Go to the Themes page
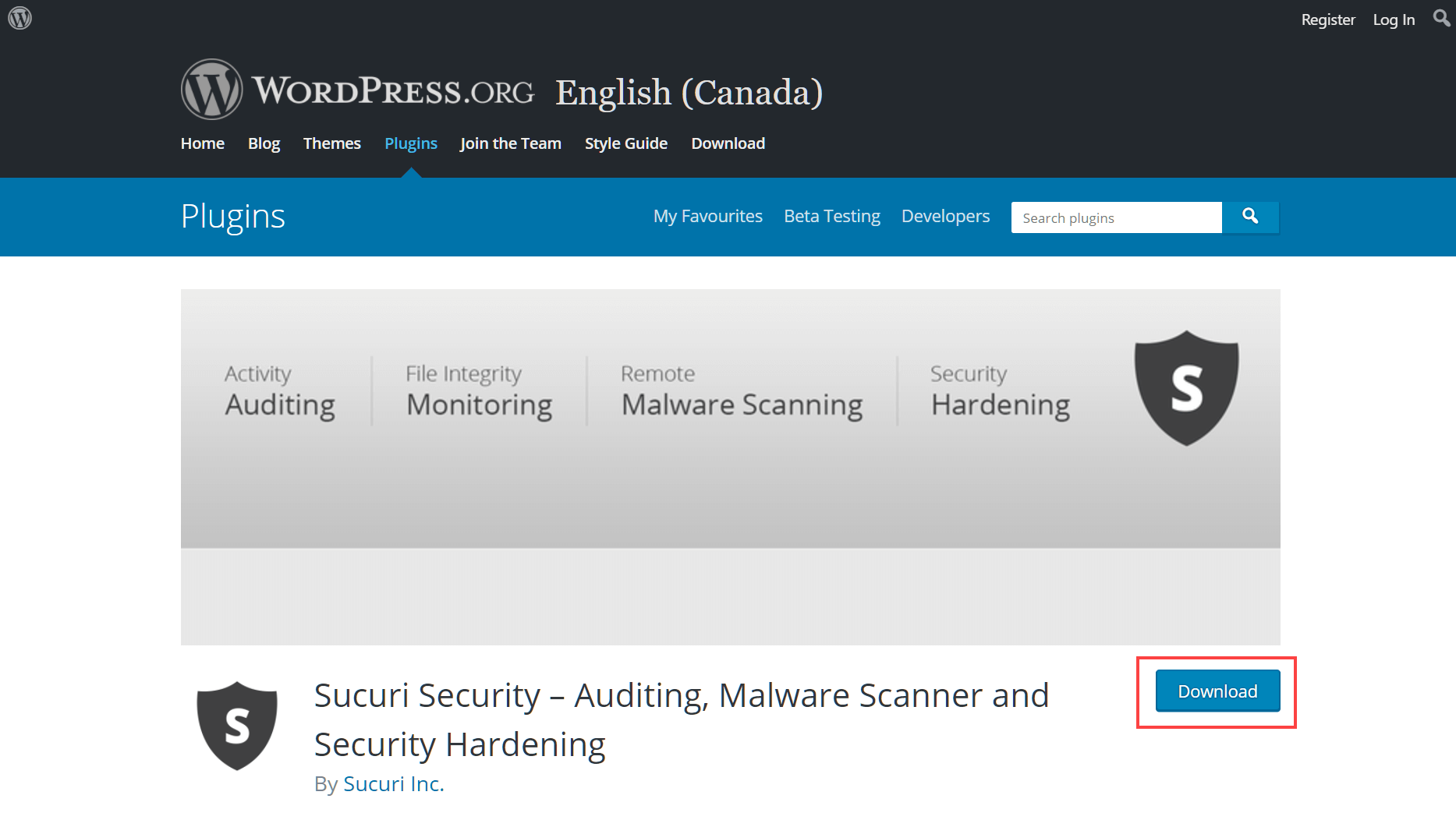Image resolution: width=1456 pixels, height=827 pixels. 332,143
